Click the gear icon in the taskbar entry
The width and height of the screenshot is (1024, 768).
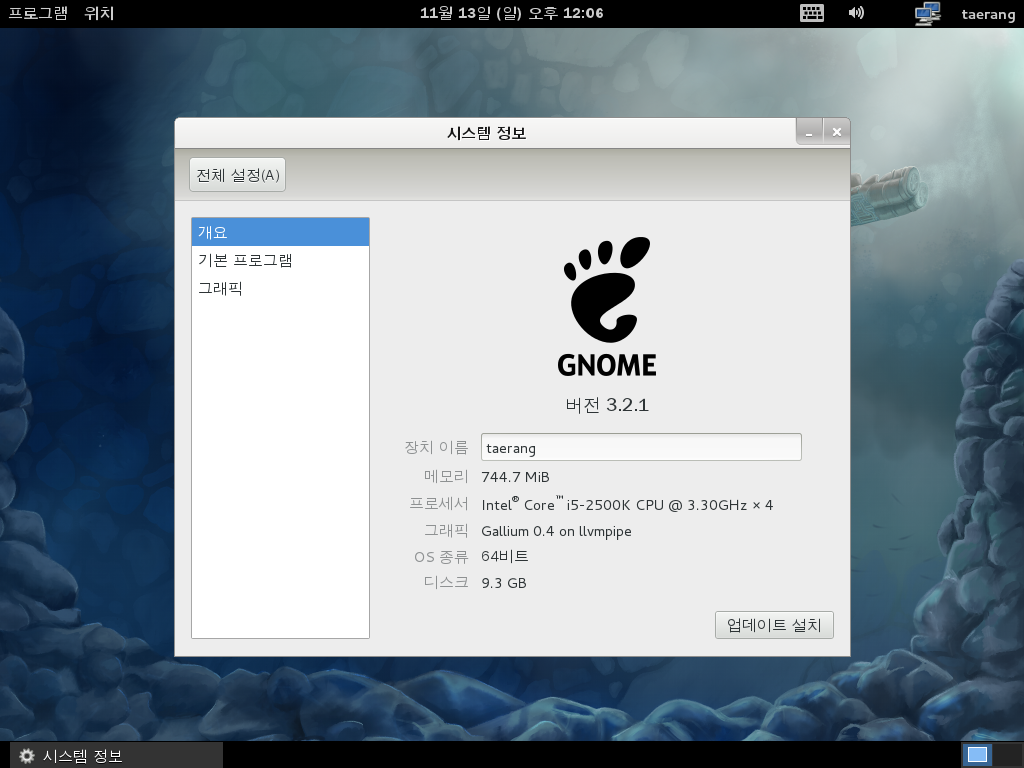click(x=27, y=756)
